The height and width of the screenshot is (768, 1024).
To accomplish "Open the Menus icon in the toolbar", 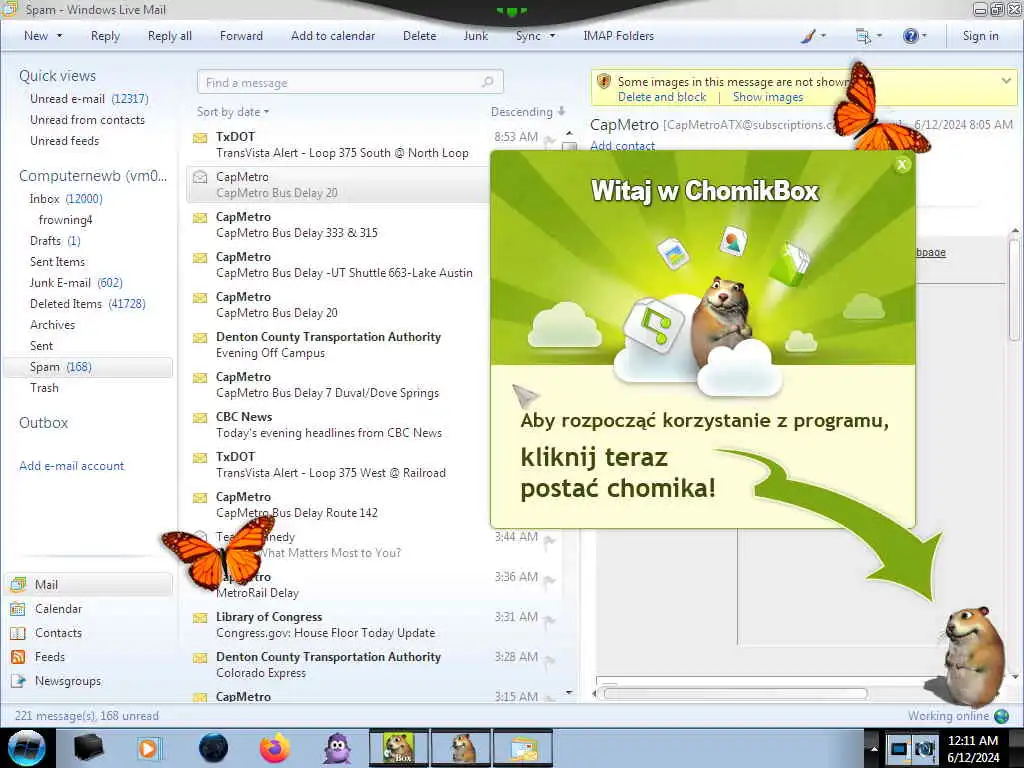I will (863, 36).
